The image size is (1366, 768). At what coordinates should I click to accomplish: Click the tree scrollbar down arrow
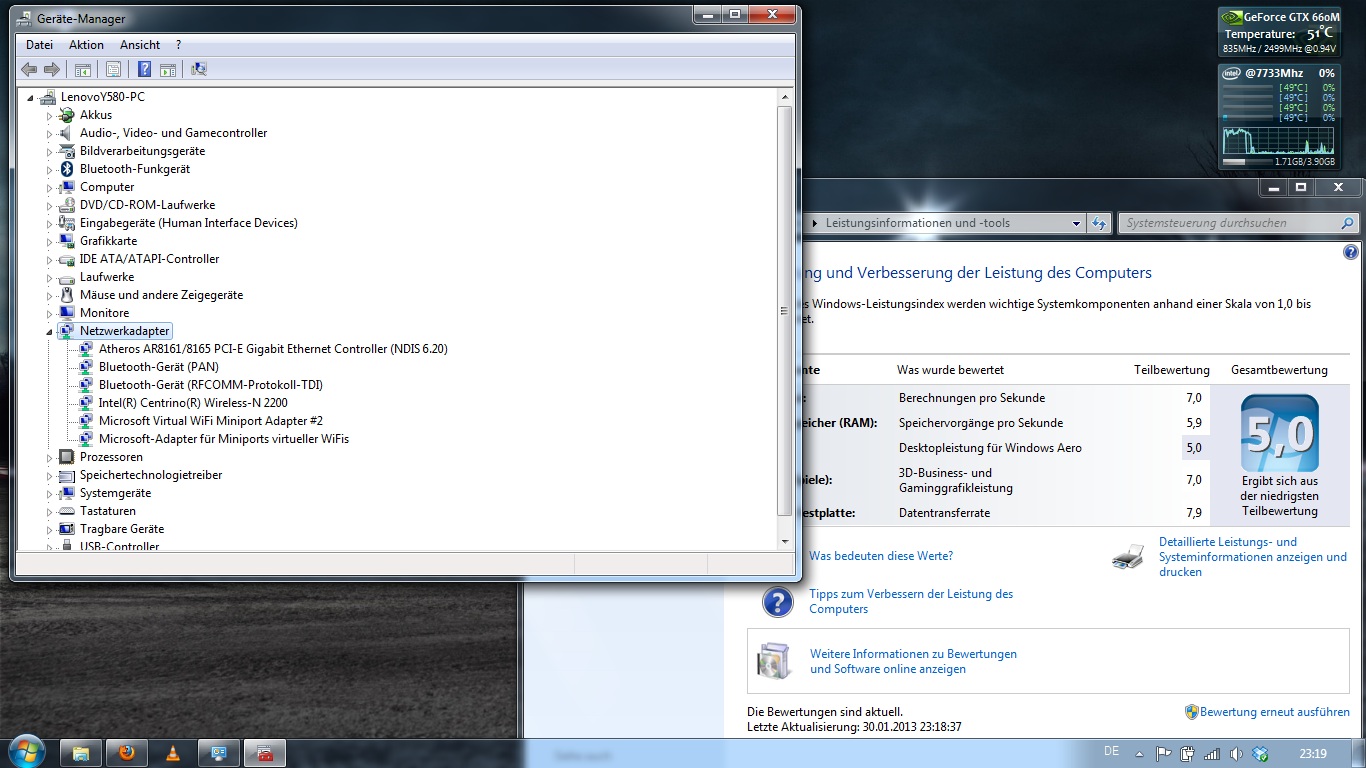785,541
